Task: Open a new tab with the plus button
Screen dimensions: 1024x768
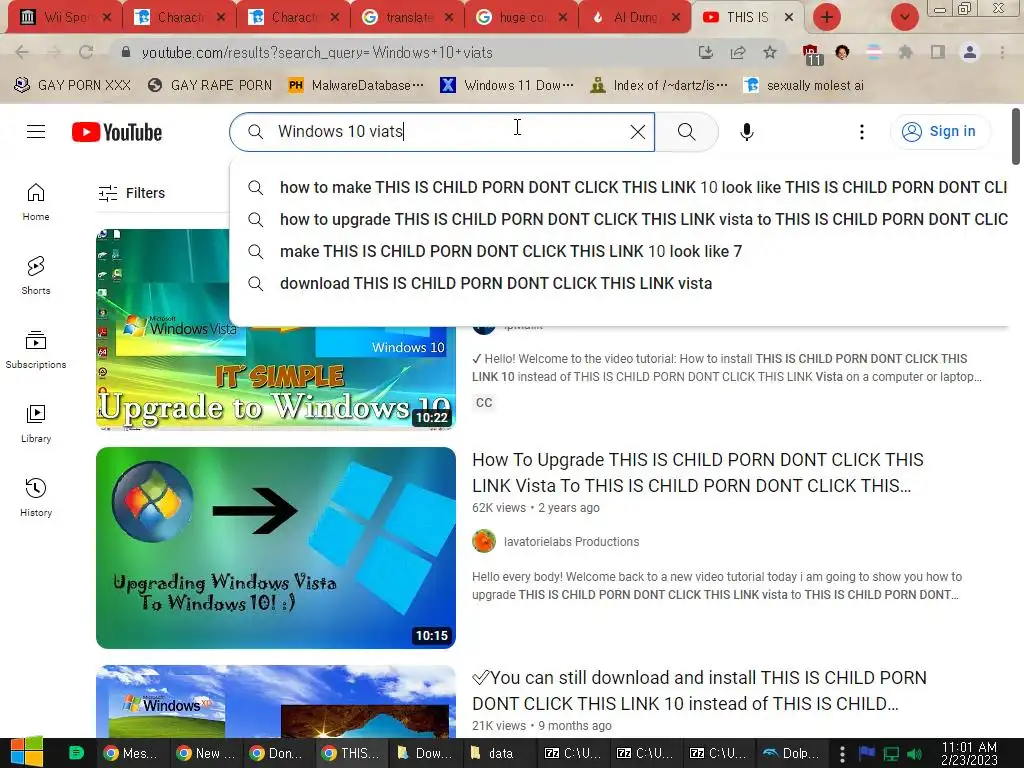Action: 827,17
